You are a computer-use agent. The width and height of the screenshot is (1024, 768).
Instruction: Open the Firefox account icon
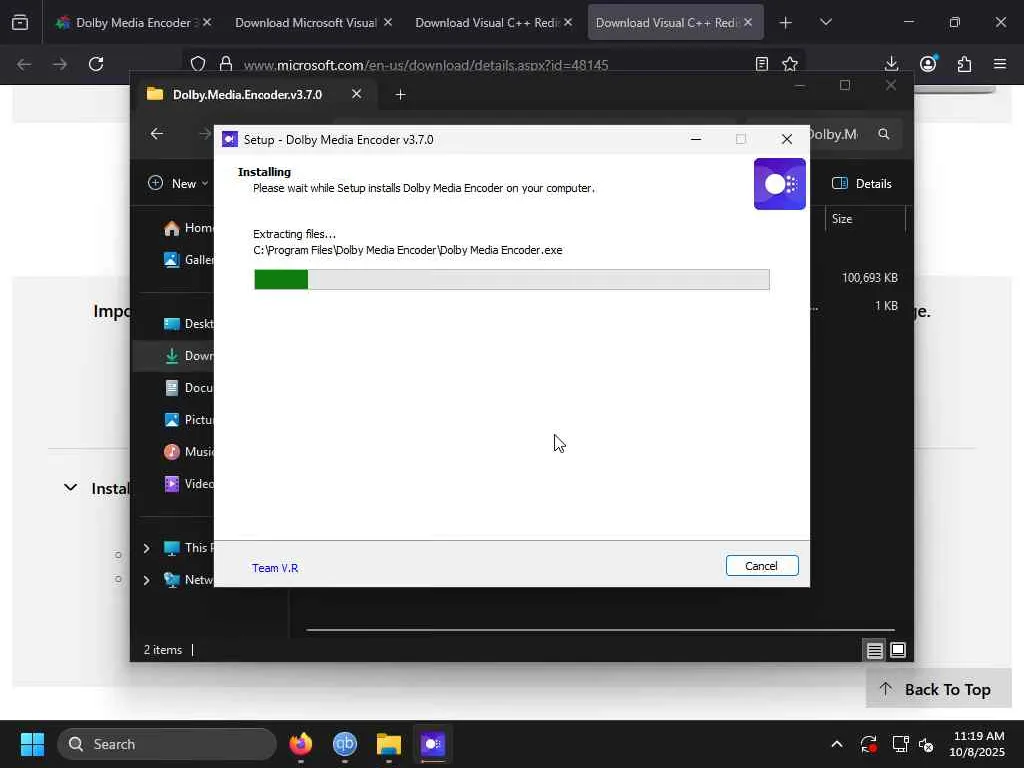click(928, 64)
